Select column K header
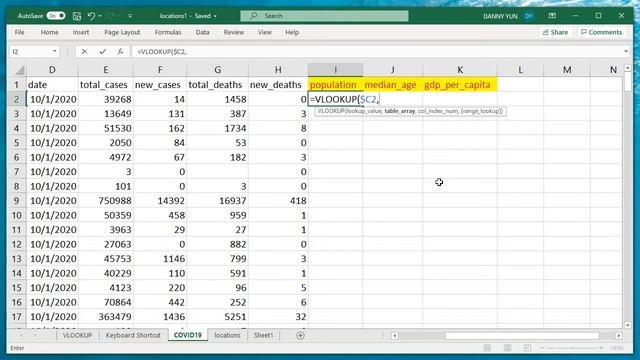Screen dimensions: 640x360 460,70
